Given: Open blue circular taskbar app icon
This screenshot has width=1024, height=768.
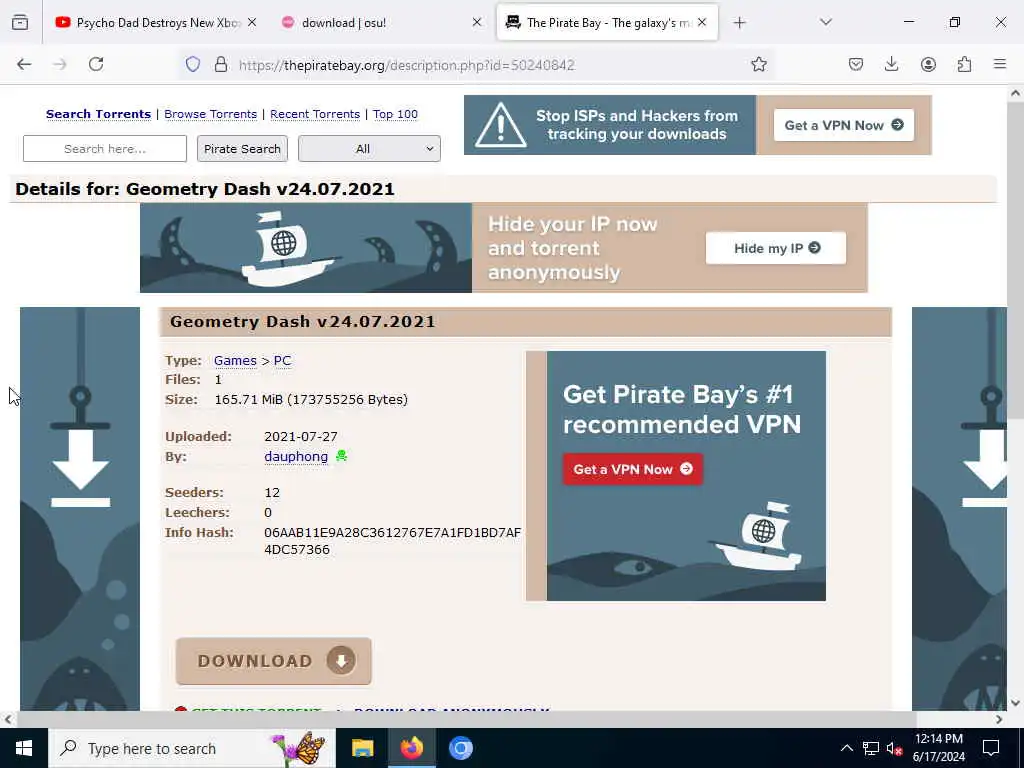Looking at the screenshot, I should point(460,748).
